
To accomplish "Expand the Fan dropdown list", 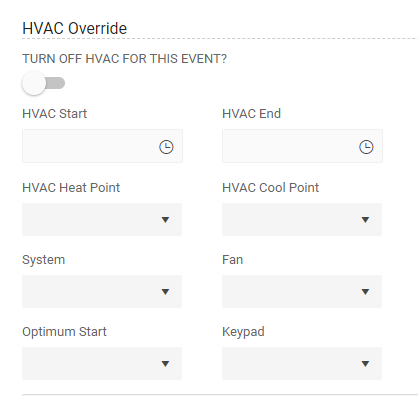I will click(x=302, y=291).
